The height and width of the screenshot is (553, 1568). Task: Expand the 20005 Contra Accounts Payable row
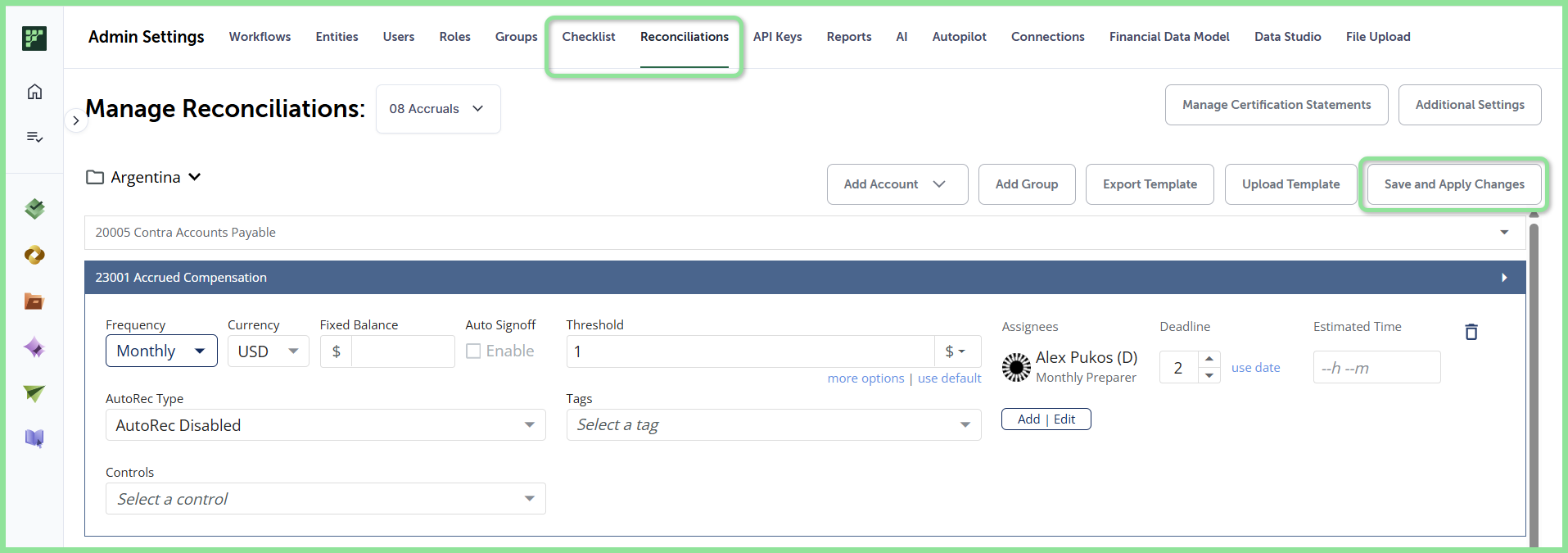805,233
